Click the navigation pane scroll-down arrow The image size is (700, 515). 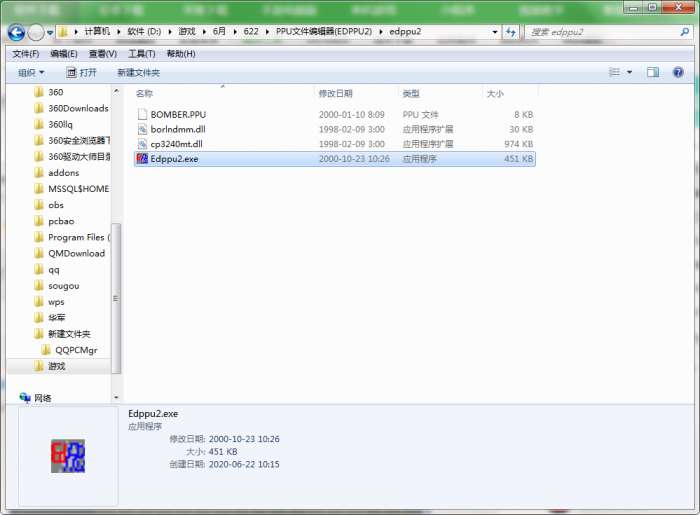(116, 397)
